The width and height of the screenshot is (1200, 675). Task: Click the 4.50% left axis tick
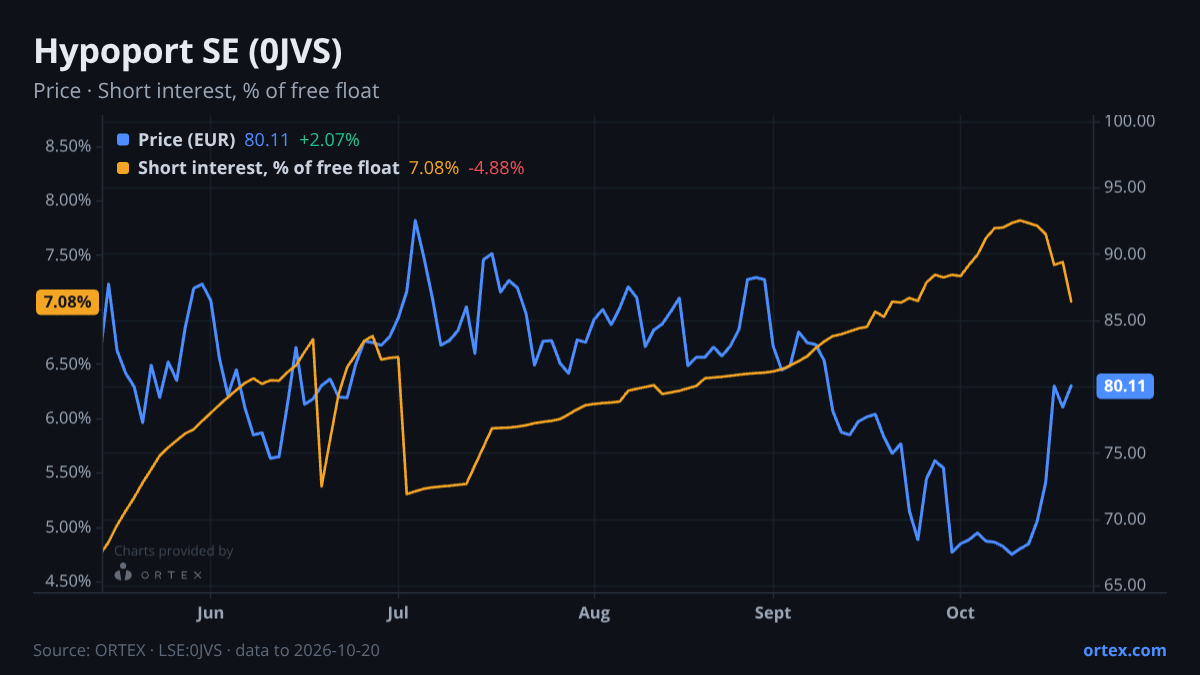tap(69, 581)
